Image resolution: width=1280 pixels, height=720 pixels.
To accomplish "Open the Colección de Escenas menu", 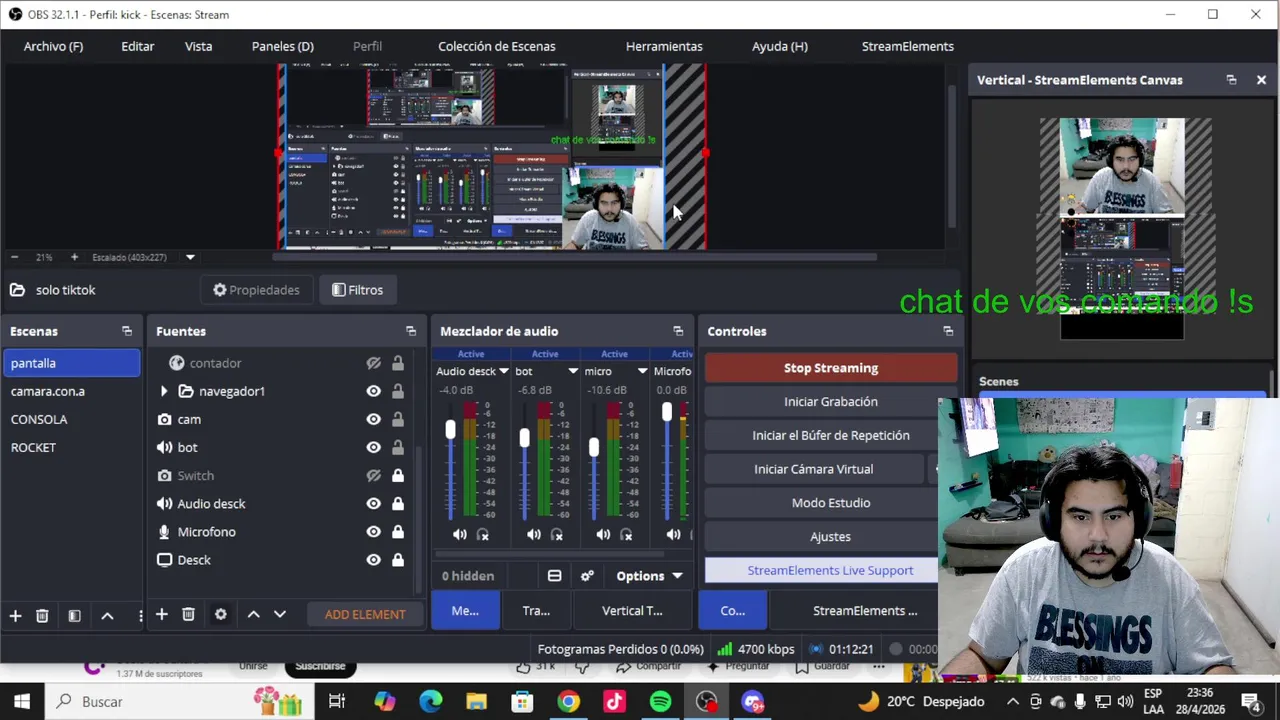I will (x=496, y=46).
